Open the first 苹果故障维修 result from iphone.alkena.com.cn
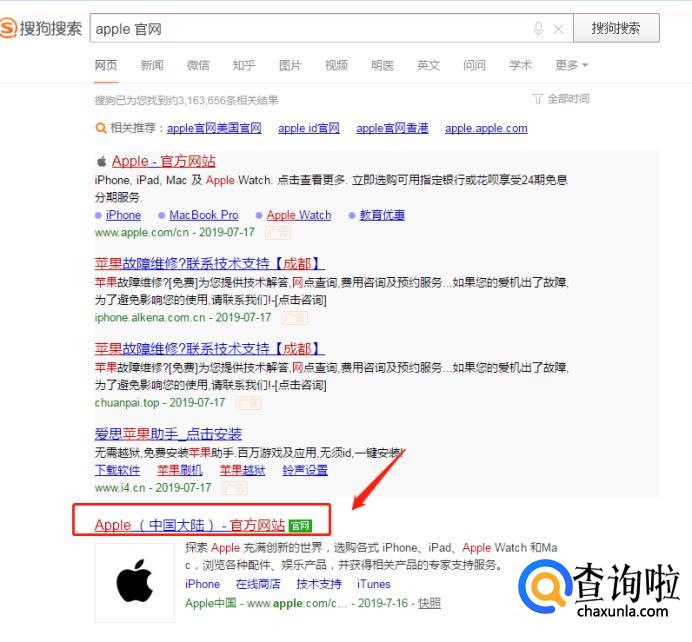 coord(209,264)
